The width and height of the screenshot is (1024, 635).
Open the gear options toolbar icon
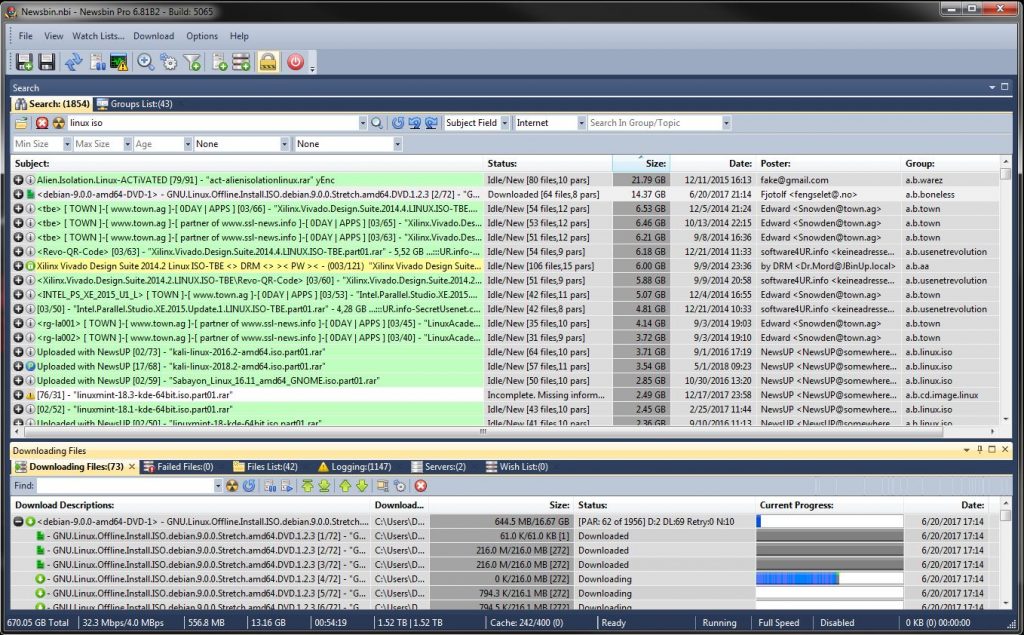click(169, 62)
